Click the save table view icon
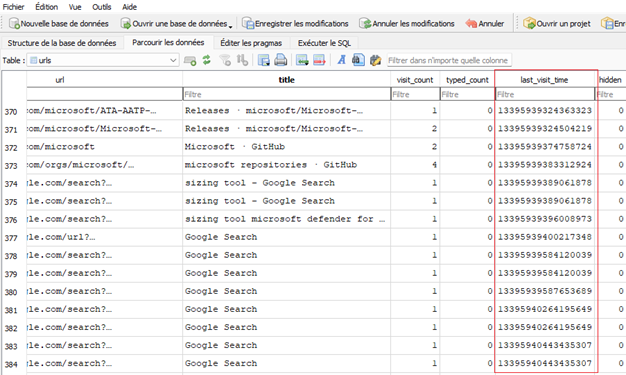626x375 pixels. [x=263, y=60]
